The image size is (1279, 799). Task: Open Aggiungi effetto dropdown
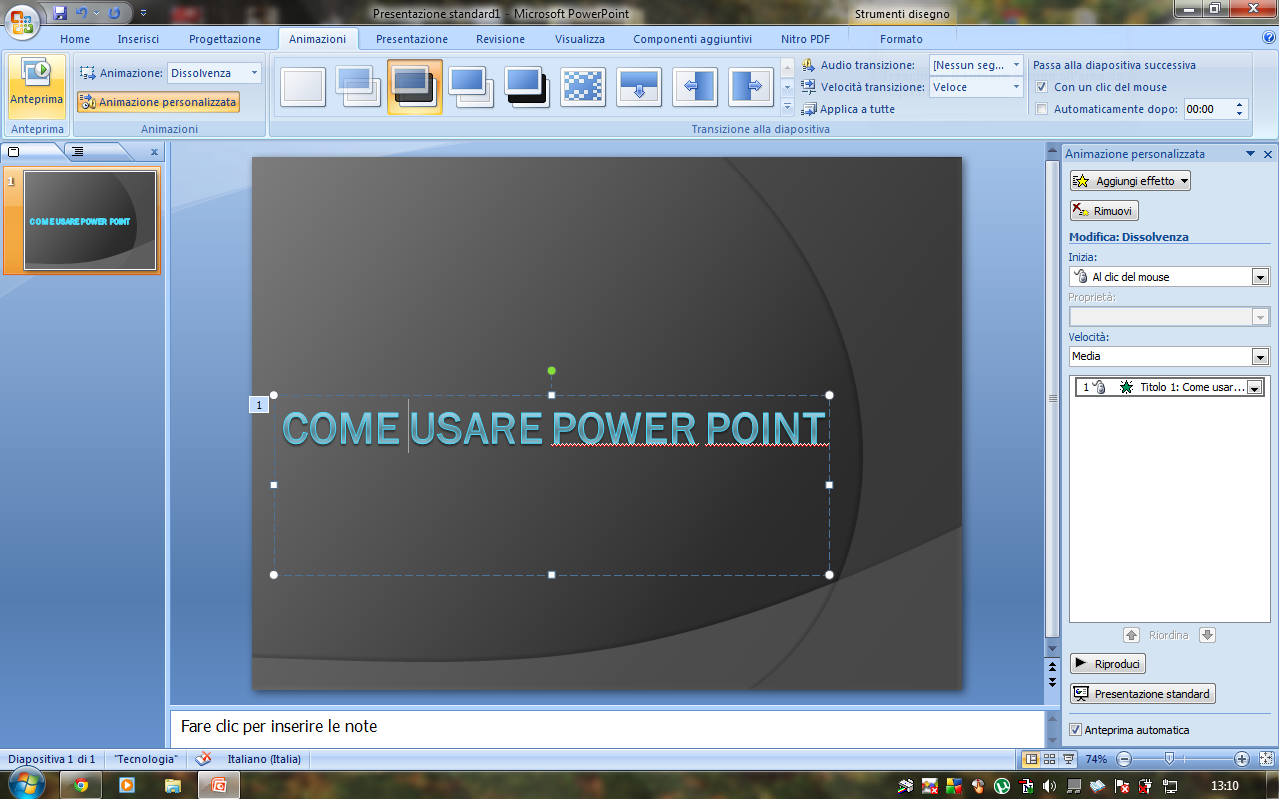pyautogui.click(x=1130, y=181)
